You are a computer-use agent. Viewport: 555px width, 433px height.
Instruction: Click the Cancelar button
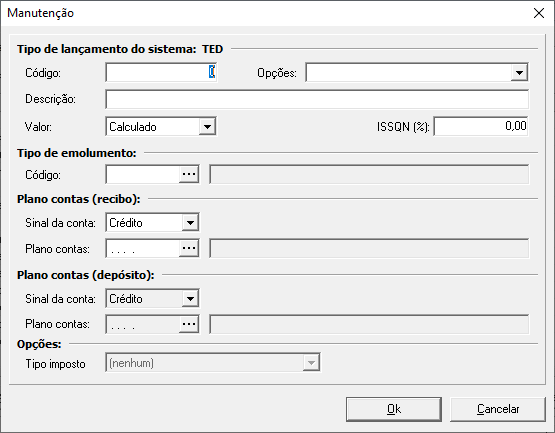[498, 409]
